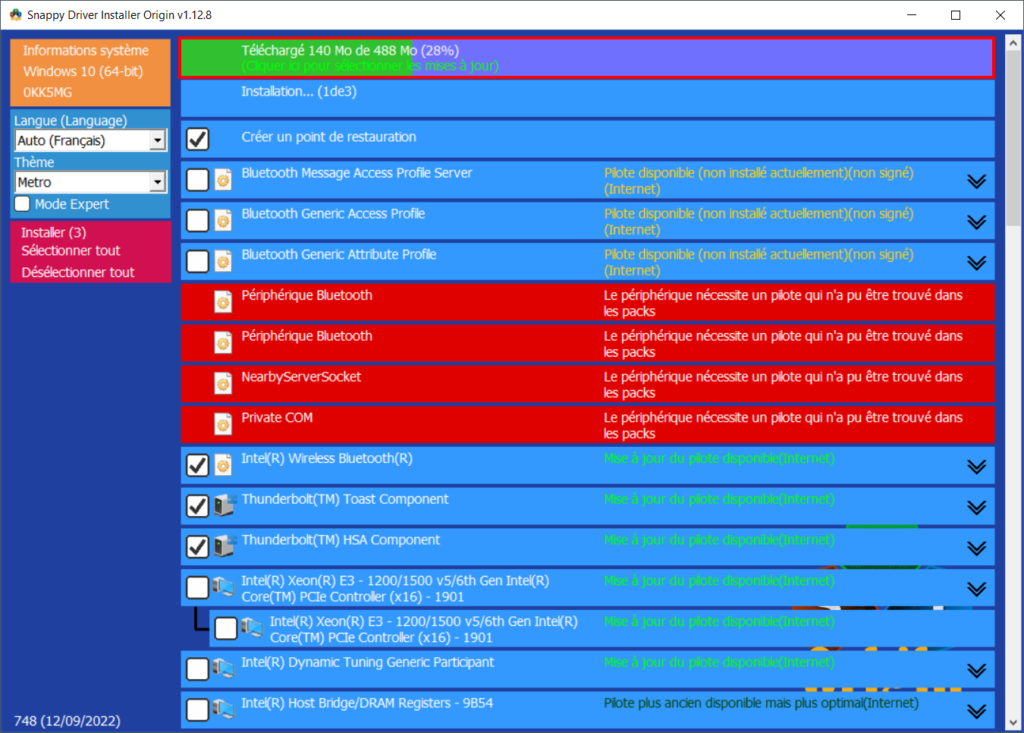Click the Private COM device icon
Viewport: 1024px width, 733px height.
click(x=223, y=424)
